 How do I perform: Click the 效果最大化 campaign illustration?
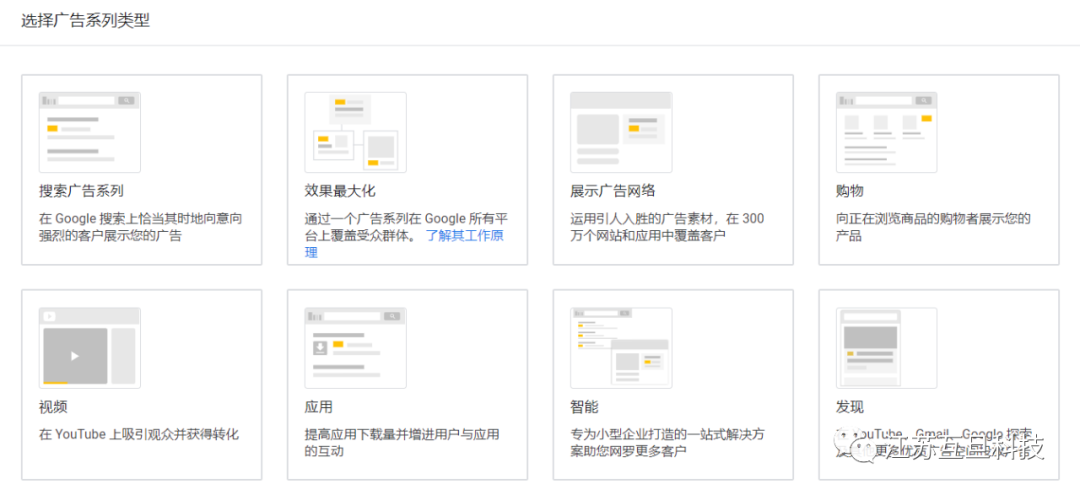click(355, 132)
